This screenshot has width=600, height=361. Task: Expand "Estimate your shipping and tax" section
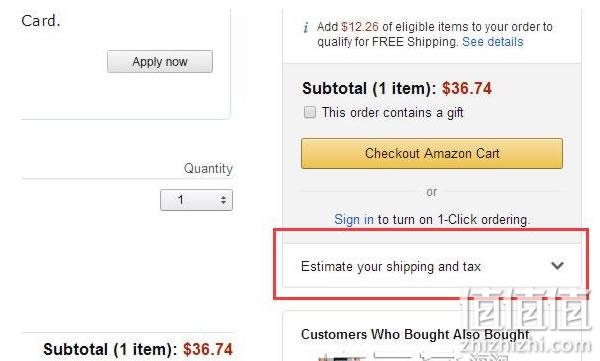[x=432, y=266]
